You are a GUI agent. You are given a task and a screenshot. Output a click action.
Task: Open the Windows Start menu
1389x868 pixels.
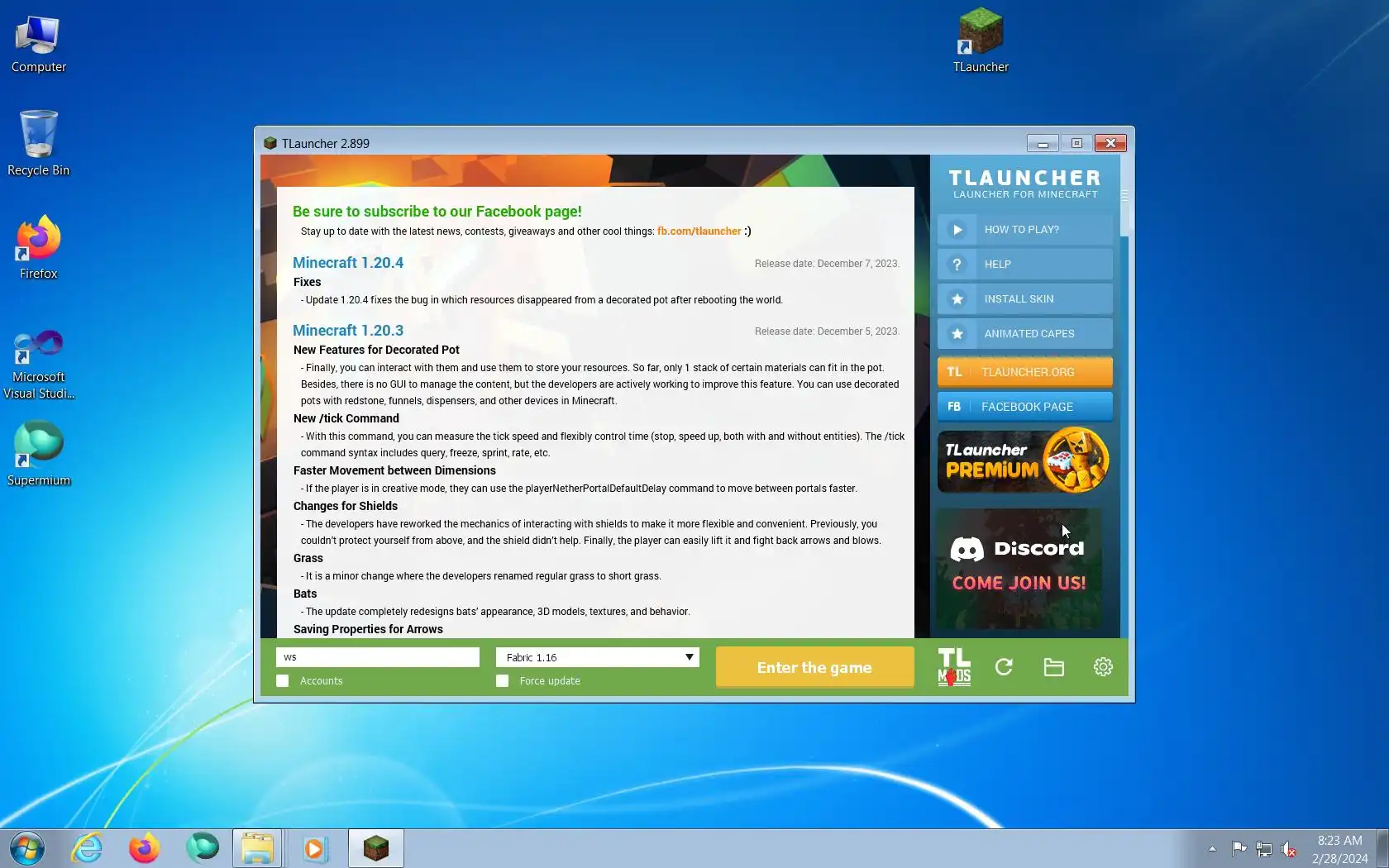pyautogui.click(x=26, y=848)
